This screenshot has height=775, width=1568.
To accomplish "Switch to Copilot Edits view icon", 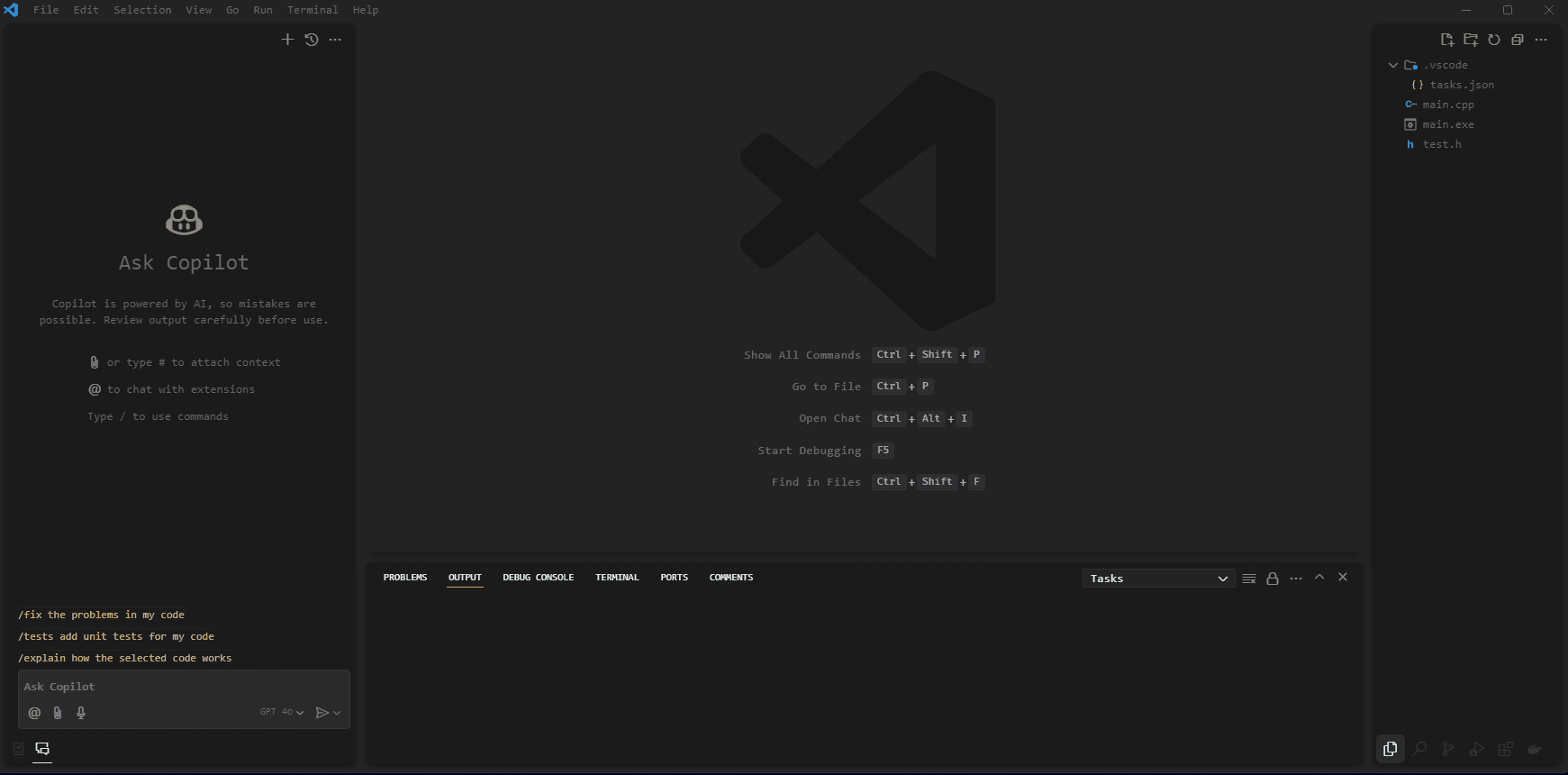I will coord(19,749).
